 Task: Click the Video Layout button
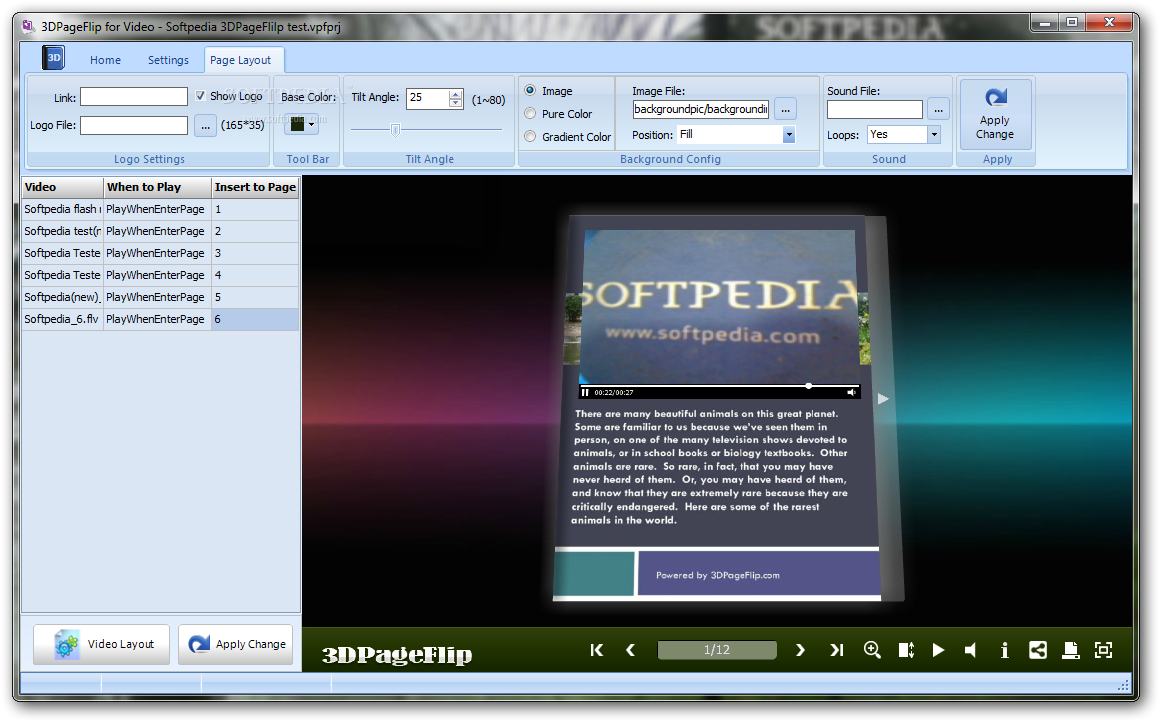[101, 644]
